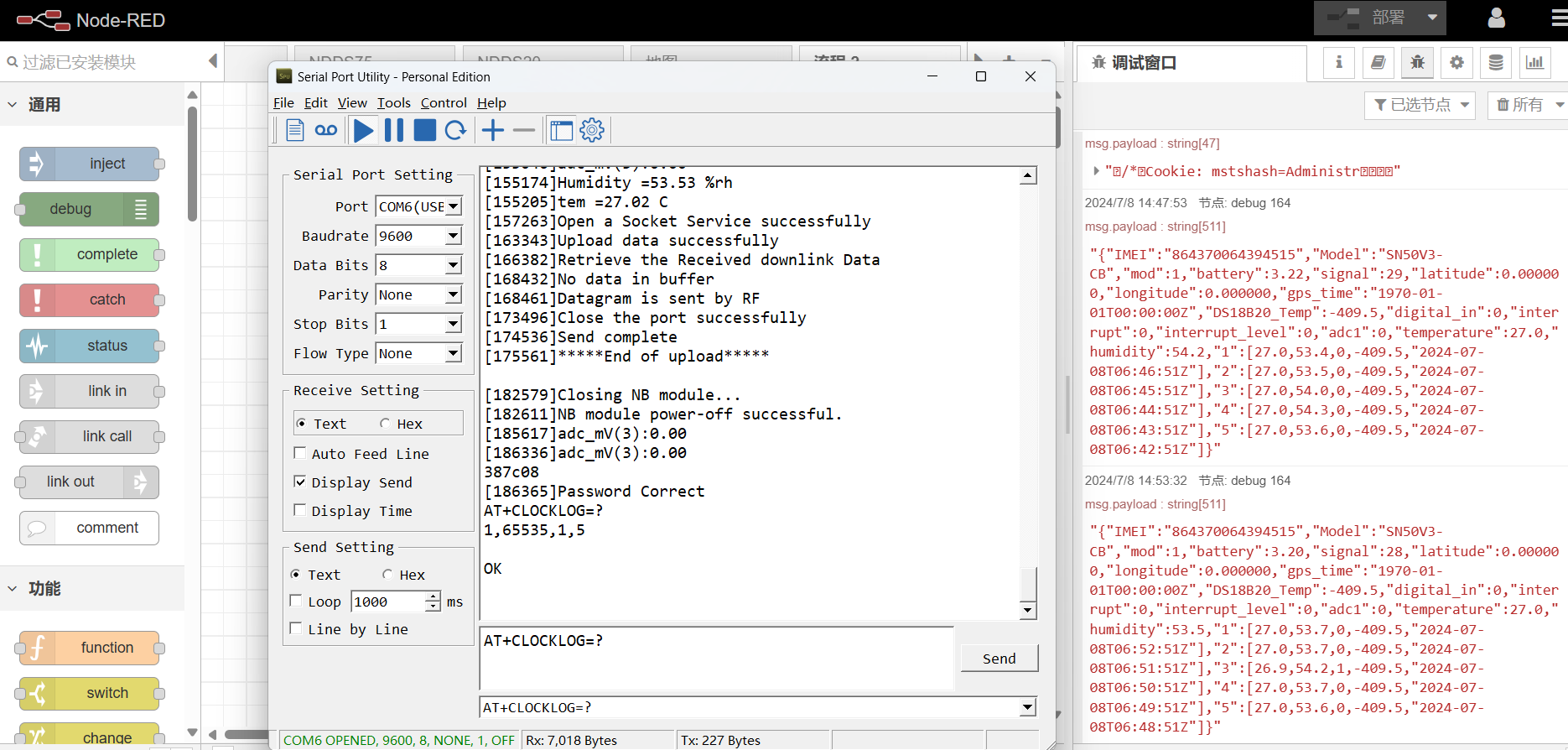Image resolution: width=1568 pixels, height=750 pixels.
Task: Click the receive log scrollbar up arrow
Action: (x=1028, y=175)
